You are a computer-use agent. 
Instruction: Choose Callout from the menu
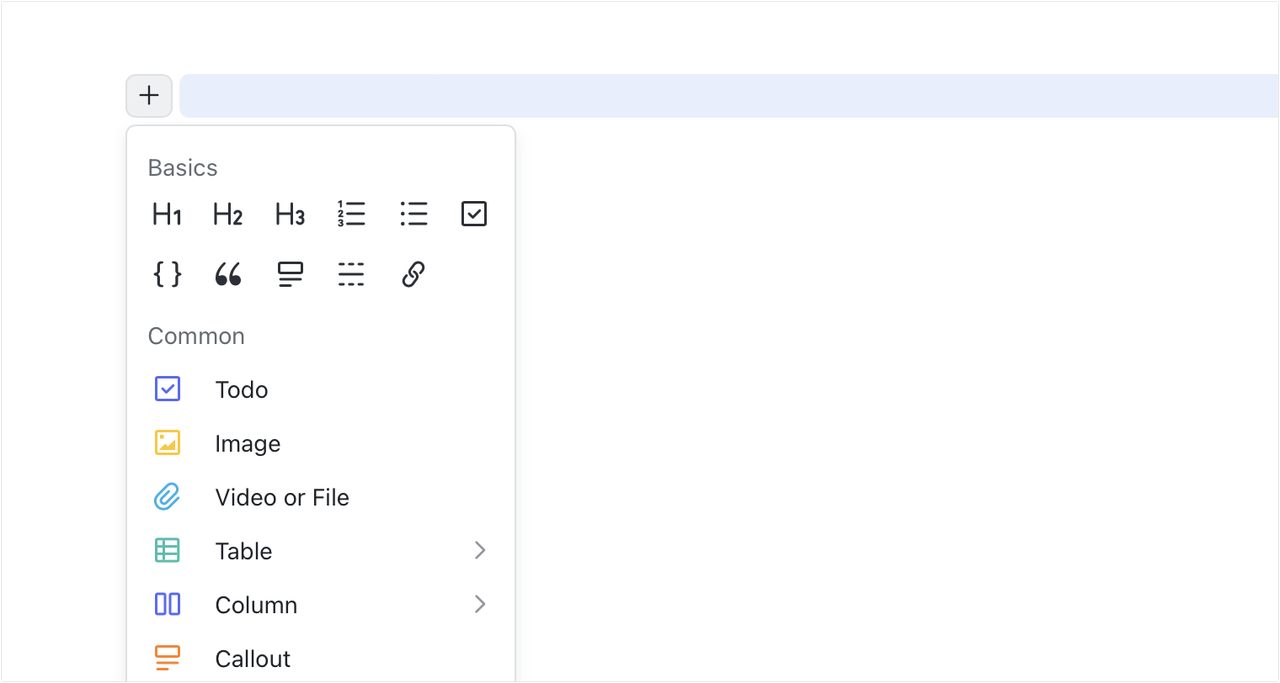coord(252,658)
